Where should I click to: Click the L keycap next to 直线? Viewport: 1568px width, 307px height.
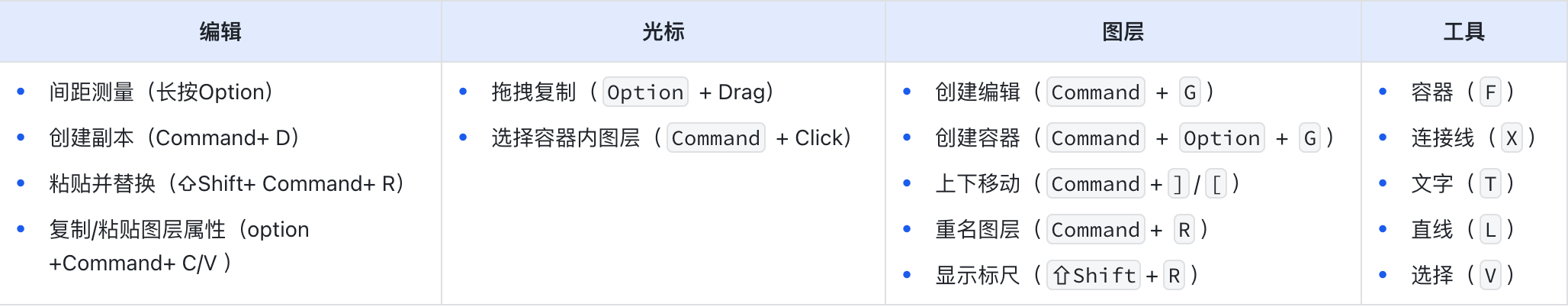coord(1489,230)
